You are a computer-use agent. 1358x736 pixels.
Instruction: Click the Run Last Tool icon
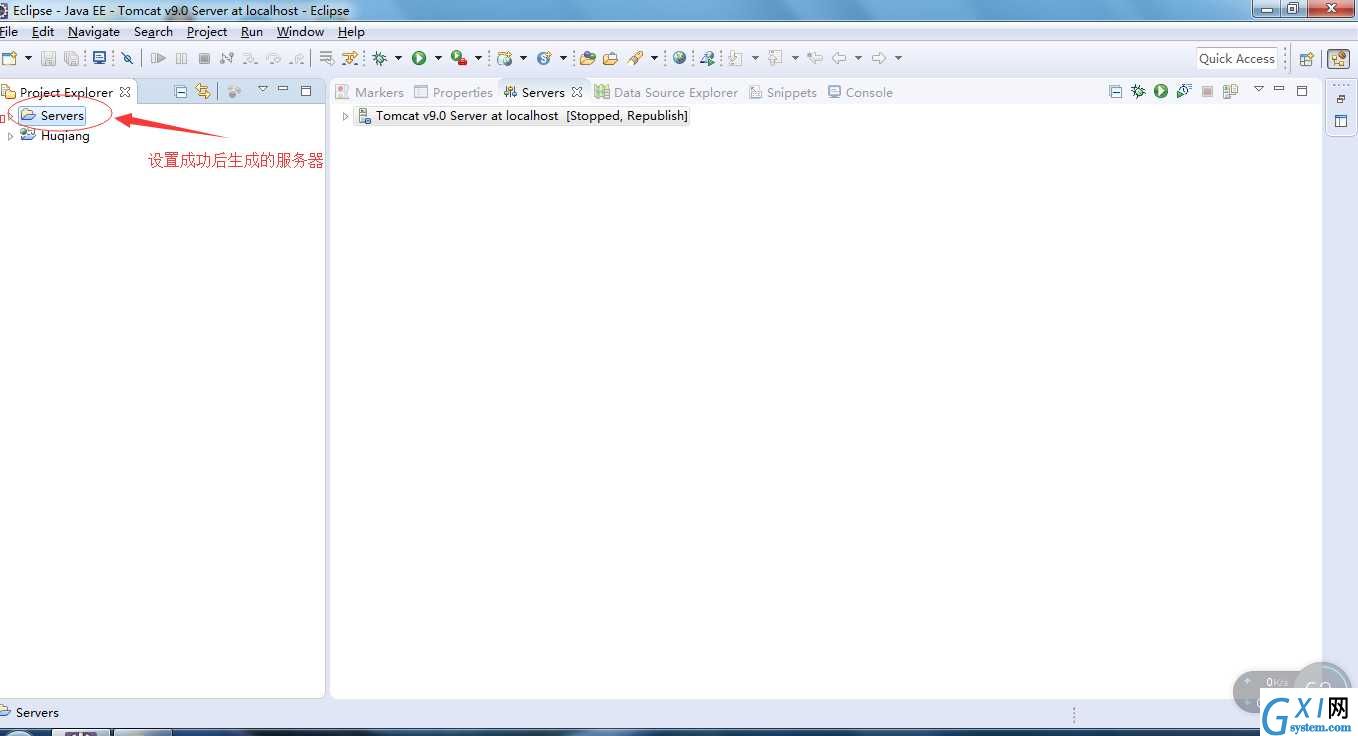[458, 58]
